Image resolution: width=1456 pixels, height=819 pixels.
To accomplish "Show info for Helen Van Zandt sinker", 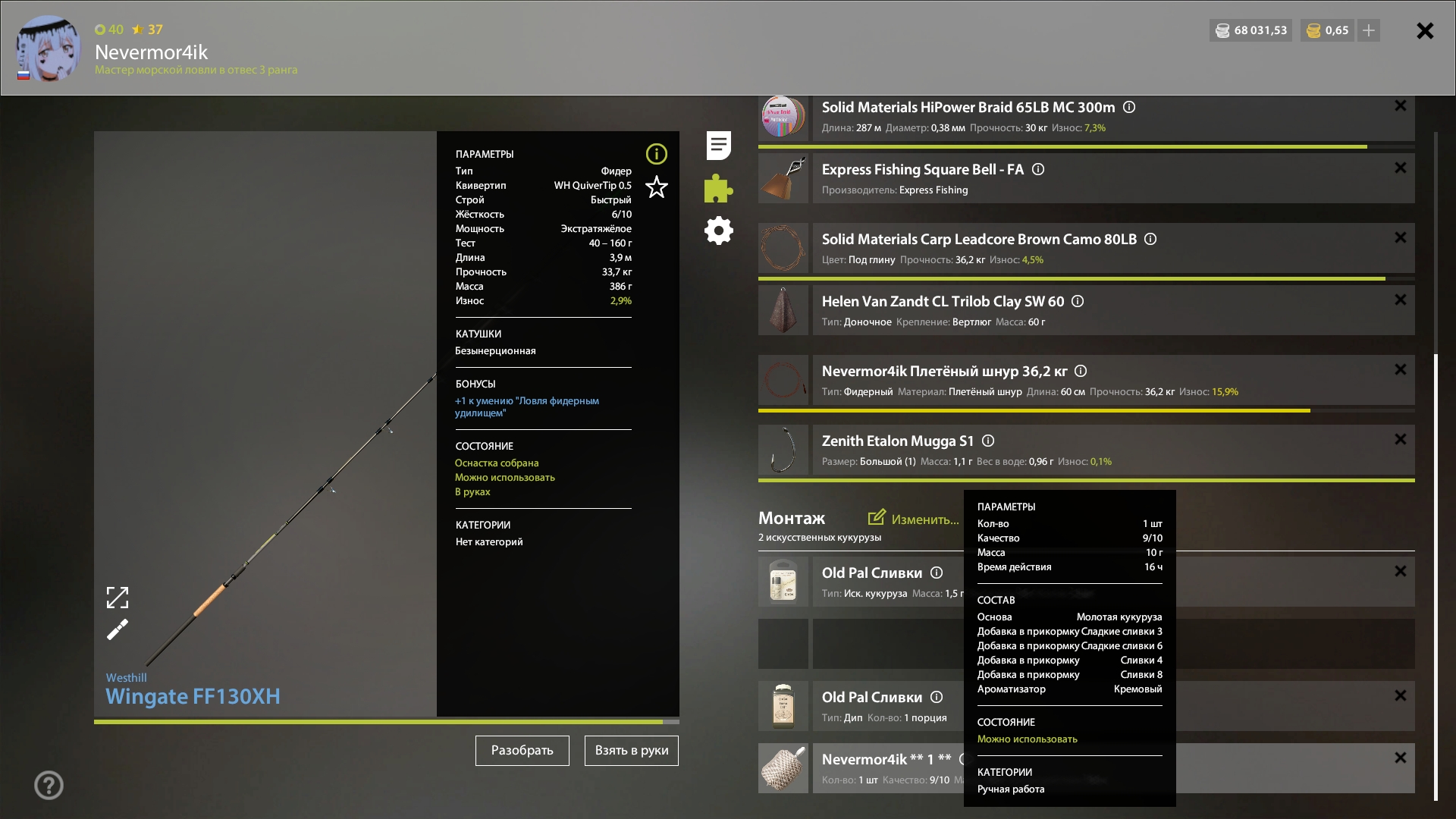I will 1078,301.
